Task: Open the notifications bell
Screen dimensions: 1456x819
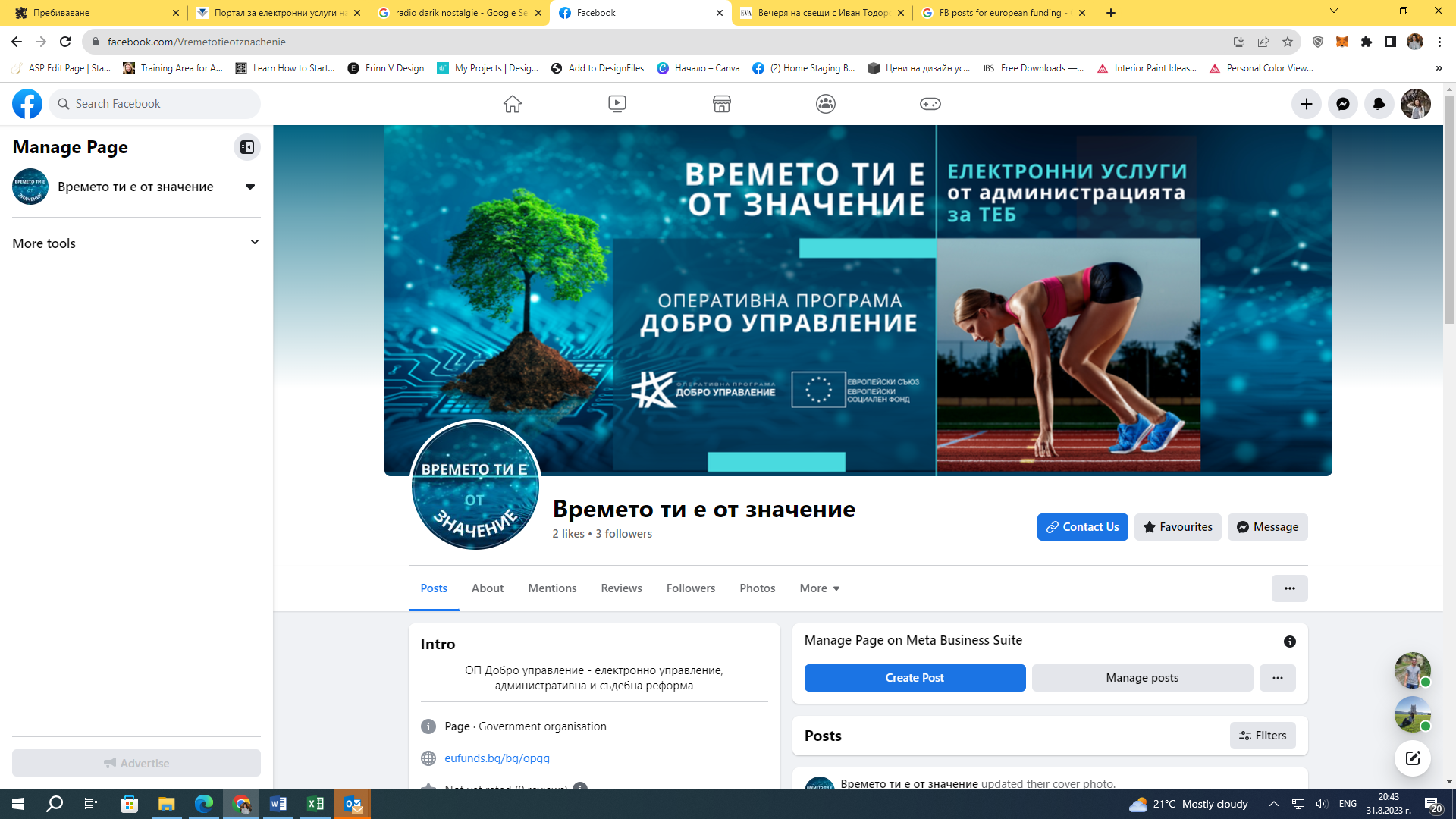Action: coord(1379,104)
